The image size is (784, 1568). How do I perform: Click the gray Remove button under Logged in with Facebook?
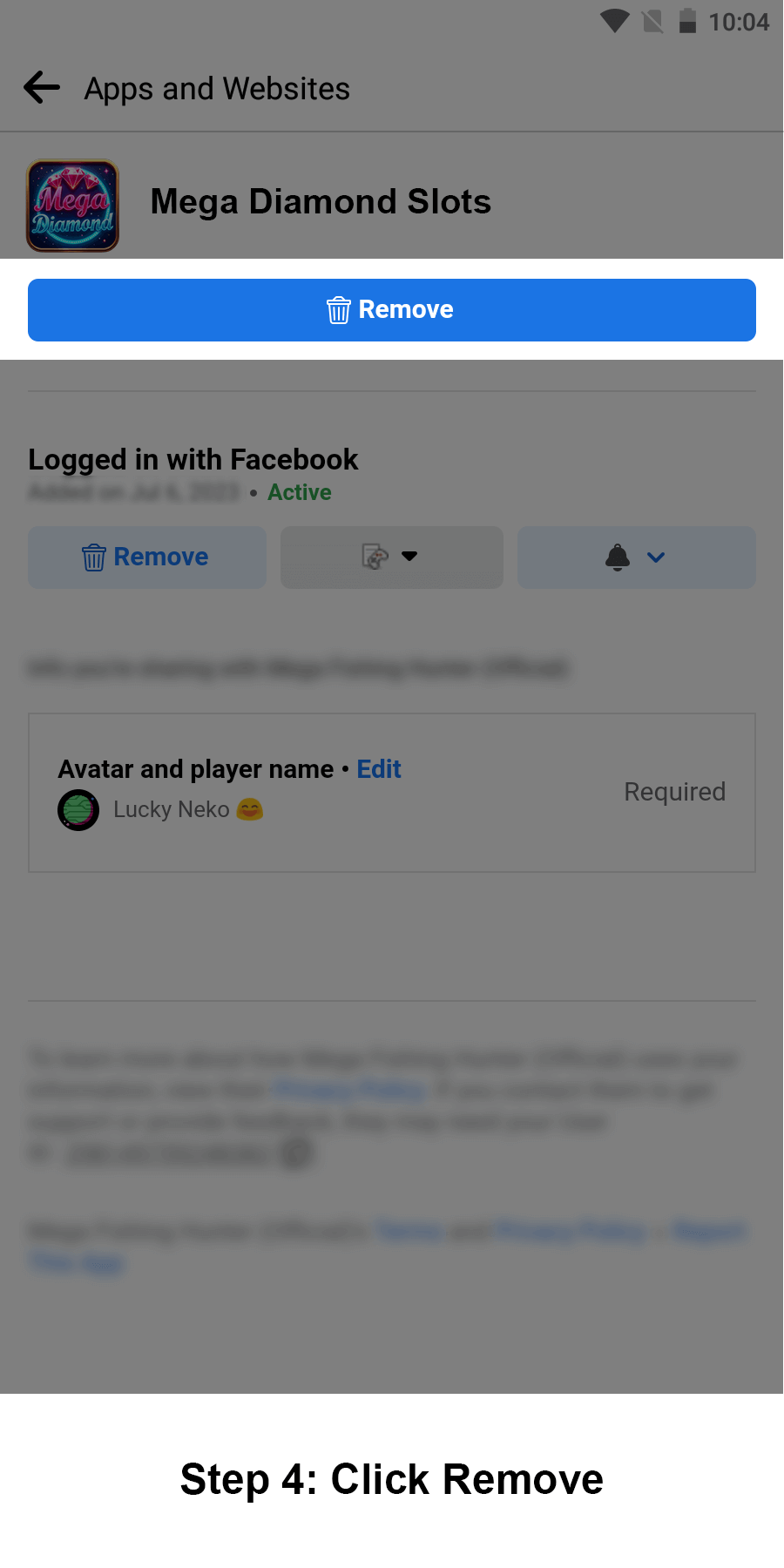(x=147, y=558)
